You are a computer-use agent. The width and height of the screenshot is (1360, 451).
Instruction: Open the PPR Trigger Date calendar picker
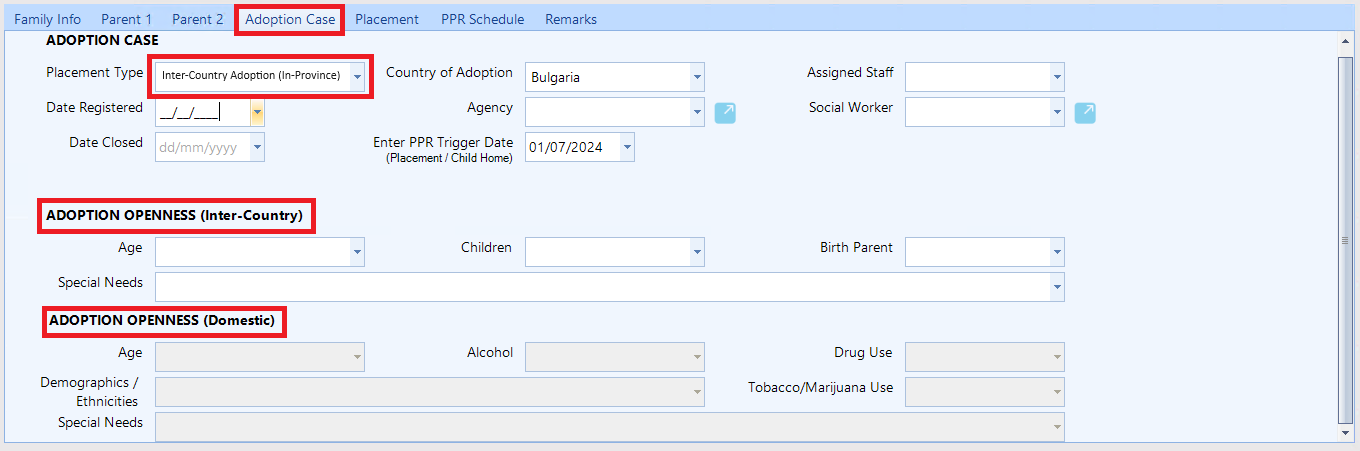(627, 148)
